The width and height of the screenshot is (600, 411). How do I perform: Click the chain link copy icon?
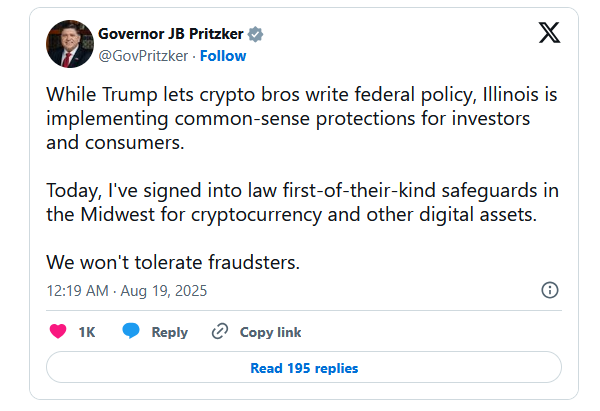click(x=220, y=331)
